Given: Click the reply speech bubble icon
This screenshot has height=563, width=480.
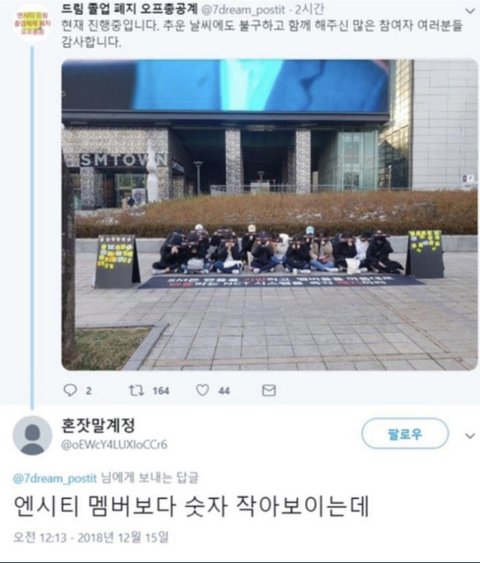Looking at the screenshot, I should (x=70, y=390).
